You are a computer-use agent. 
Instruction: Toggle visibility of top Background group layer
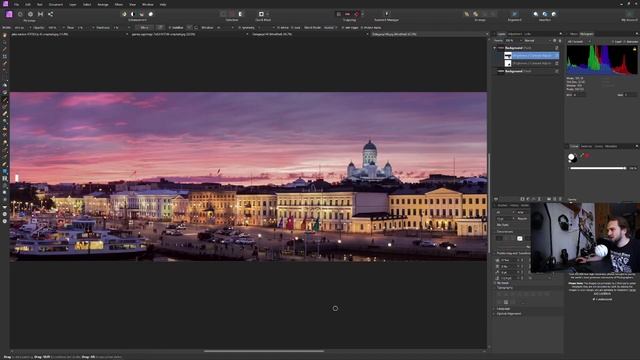(x=557, y=48)
